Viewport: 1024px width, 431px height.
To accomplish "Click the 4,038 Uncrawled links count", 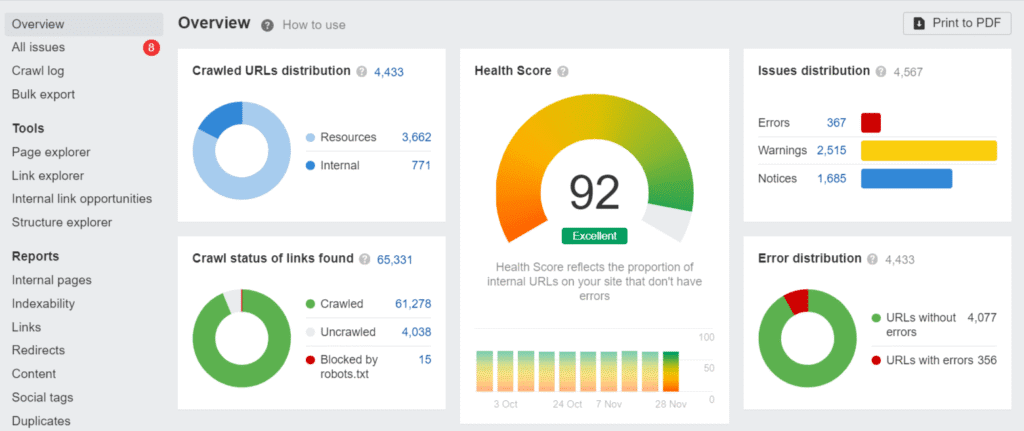I will (416, 331).
